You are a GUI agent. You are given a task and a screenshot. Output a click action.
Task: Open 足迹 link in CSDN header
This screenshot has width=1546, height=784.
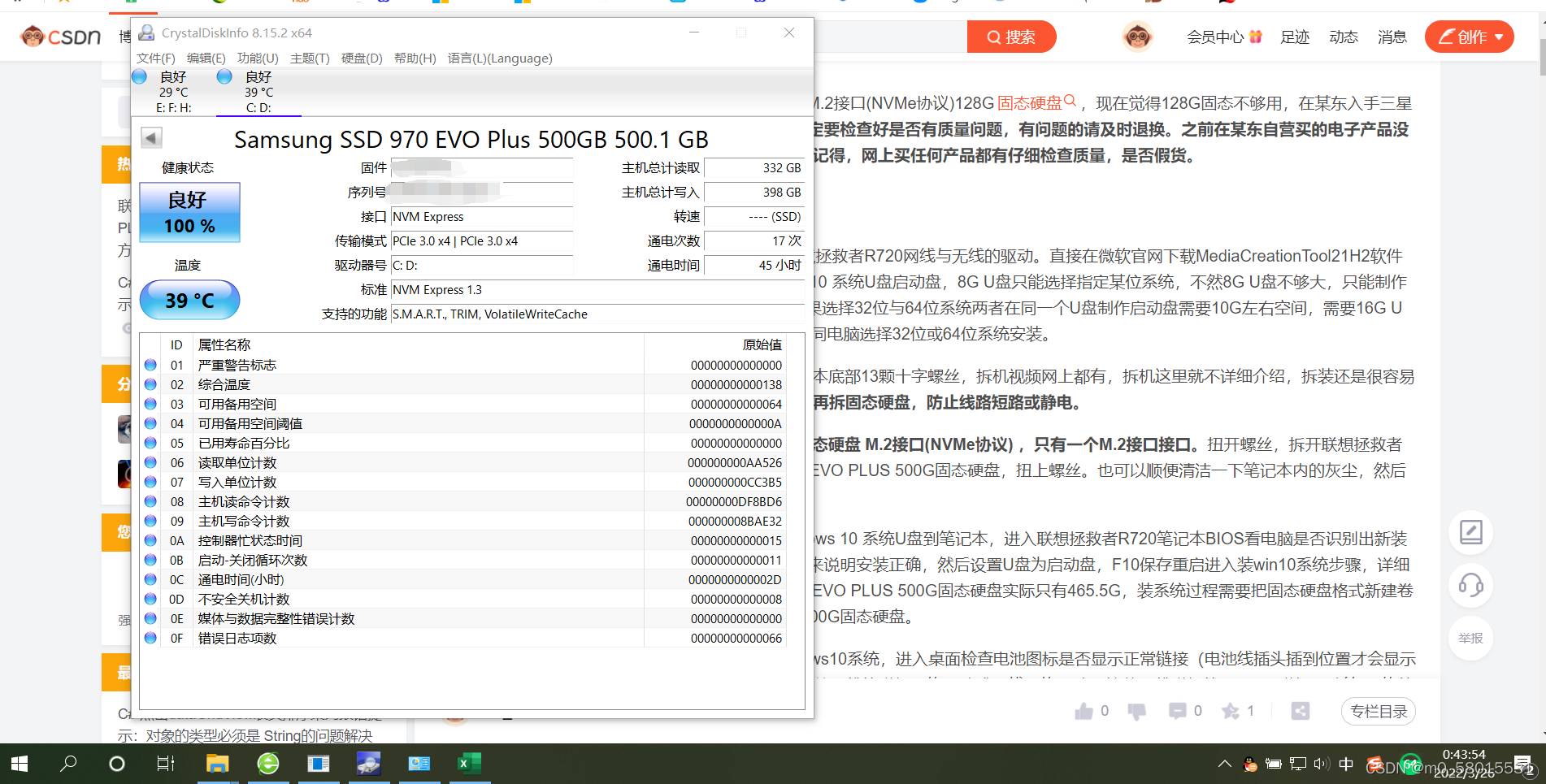pyautogui.click(x=1295, y=37)
